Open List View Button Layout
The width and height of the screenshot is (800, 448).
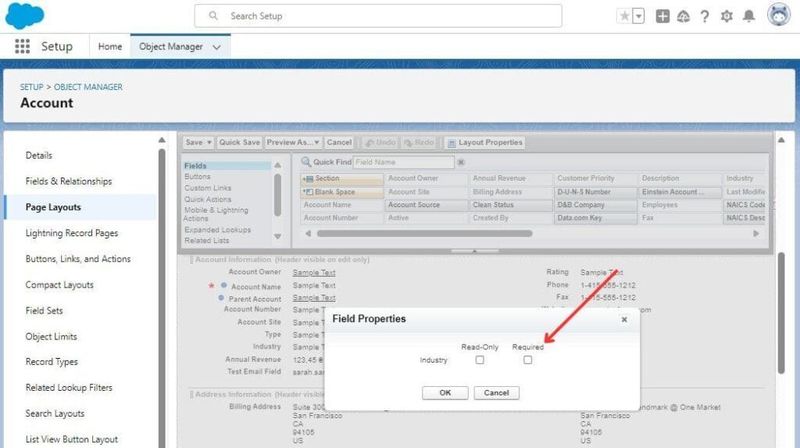71,439
